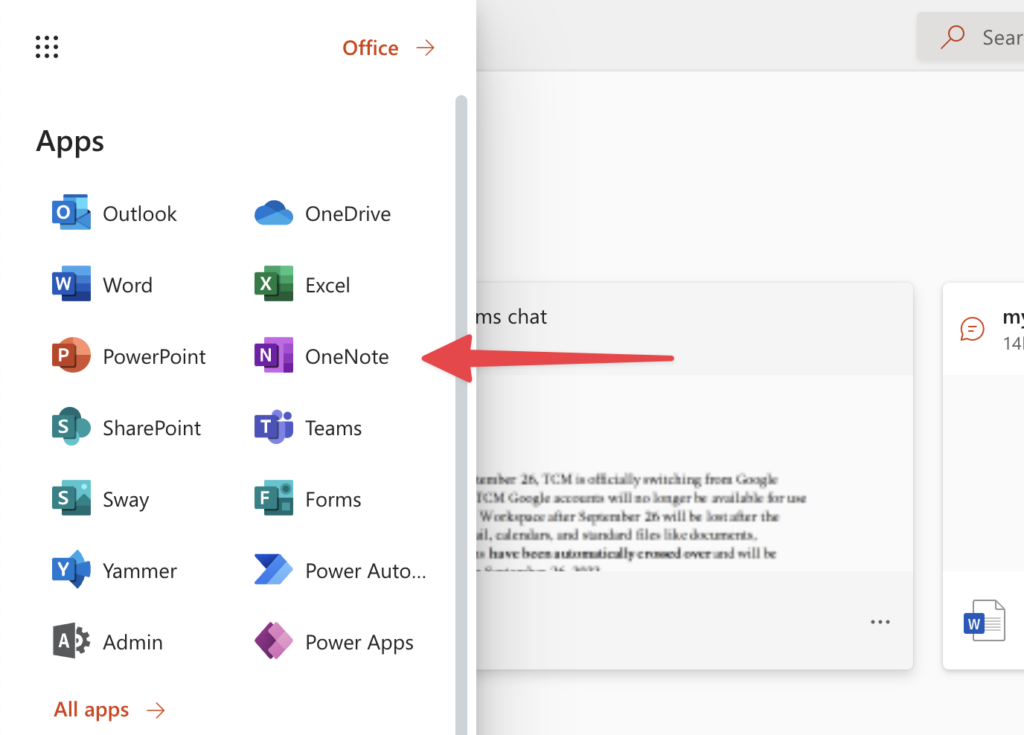Image resolution: width=1024 pixels, height=735 pixels.
Task: Launch Excel from its icon
Action: point(273,284)
